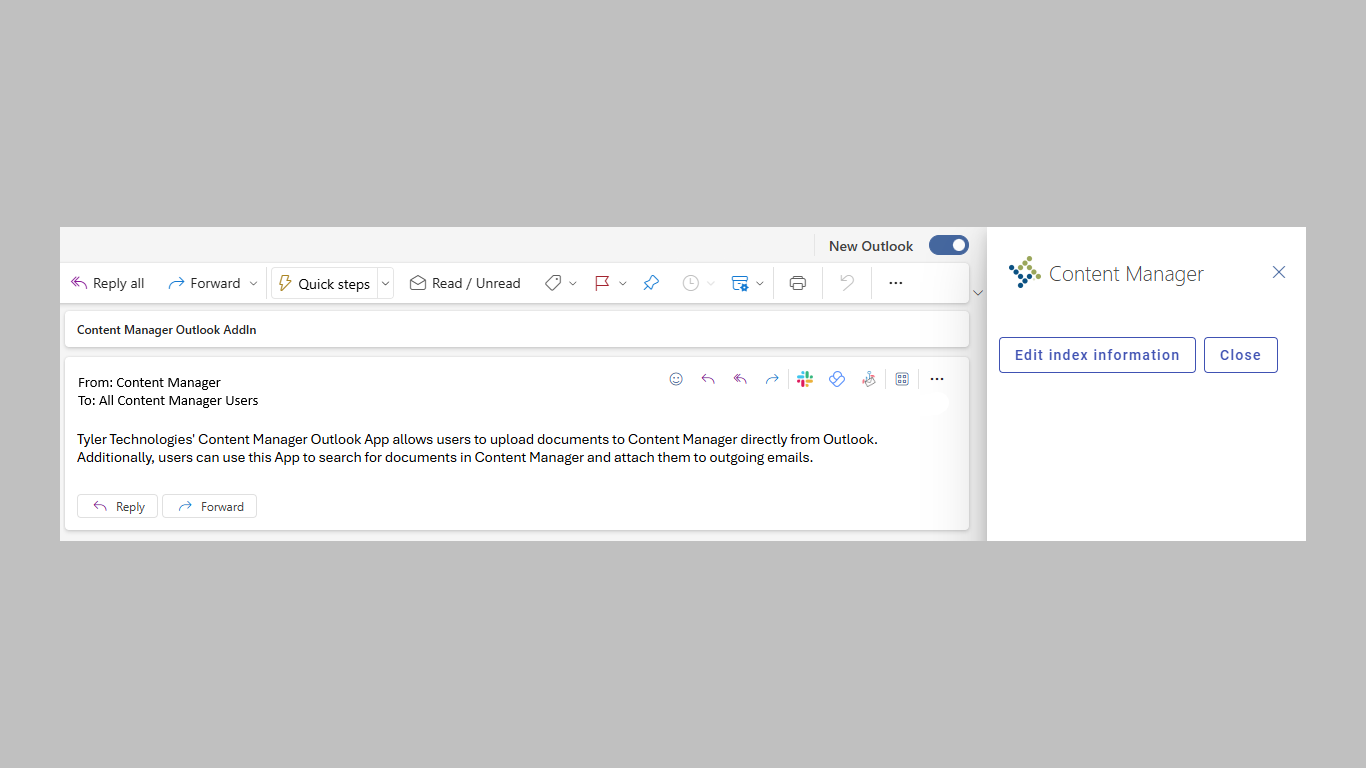This screenshot has height=768, width=1366.
Task: Open the blue diamond add-in icon
Action: pyautogui.click(x=837, y=379)
